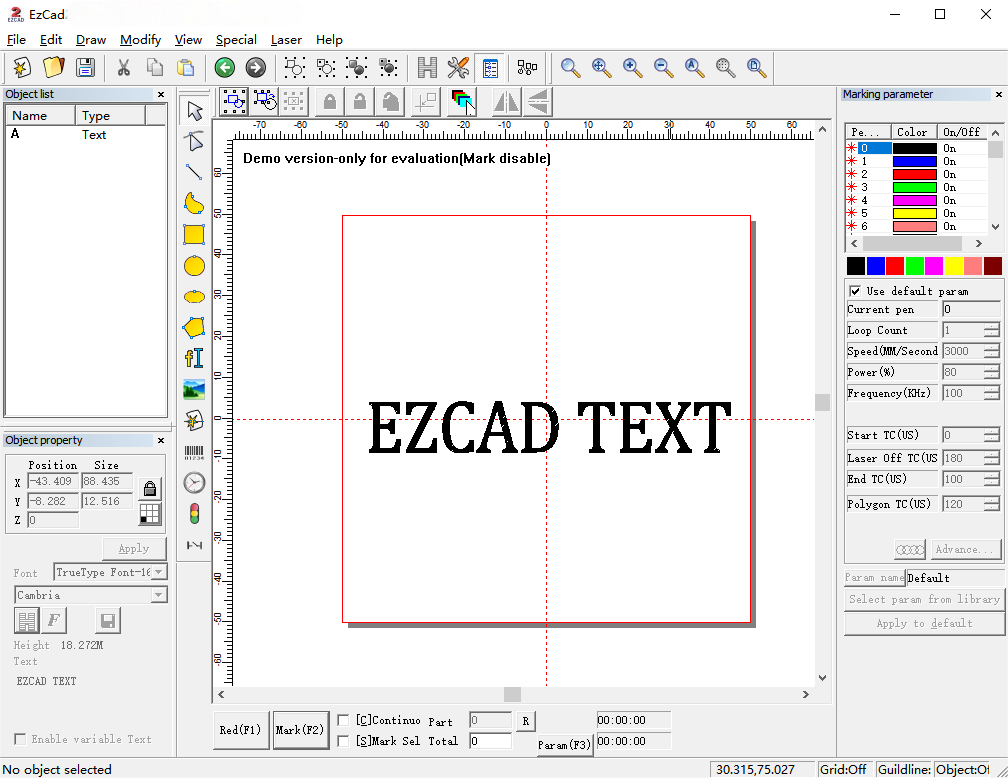Screen dimensions: 1008x778
Task: Select the Bitmap image tool
Action: pyautogui.click(x=194, y=389)
